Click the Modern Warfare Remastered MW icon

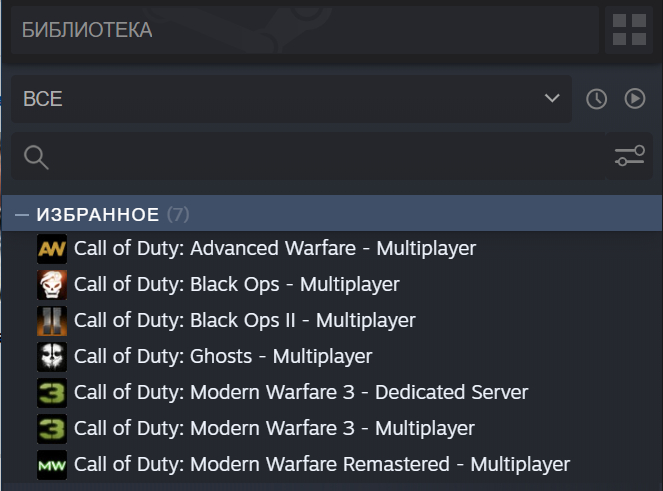(52, 464)
